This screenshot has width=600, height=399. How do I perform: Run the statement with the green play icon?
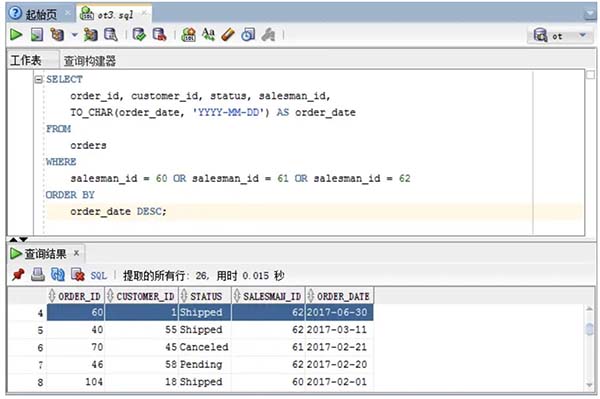pyautogui.click(x=16, y=35)
